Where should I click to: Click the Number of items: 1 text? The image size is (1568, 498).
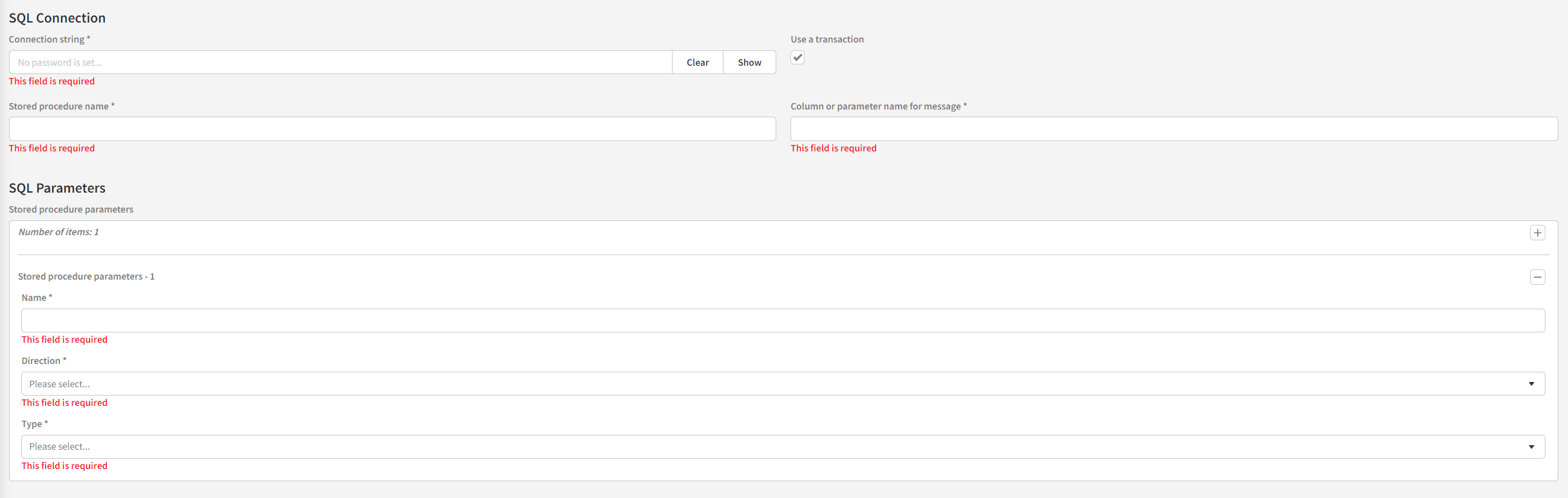pos(59,232)
